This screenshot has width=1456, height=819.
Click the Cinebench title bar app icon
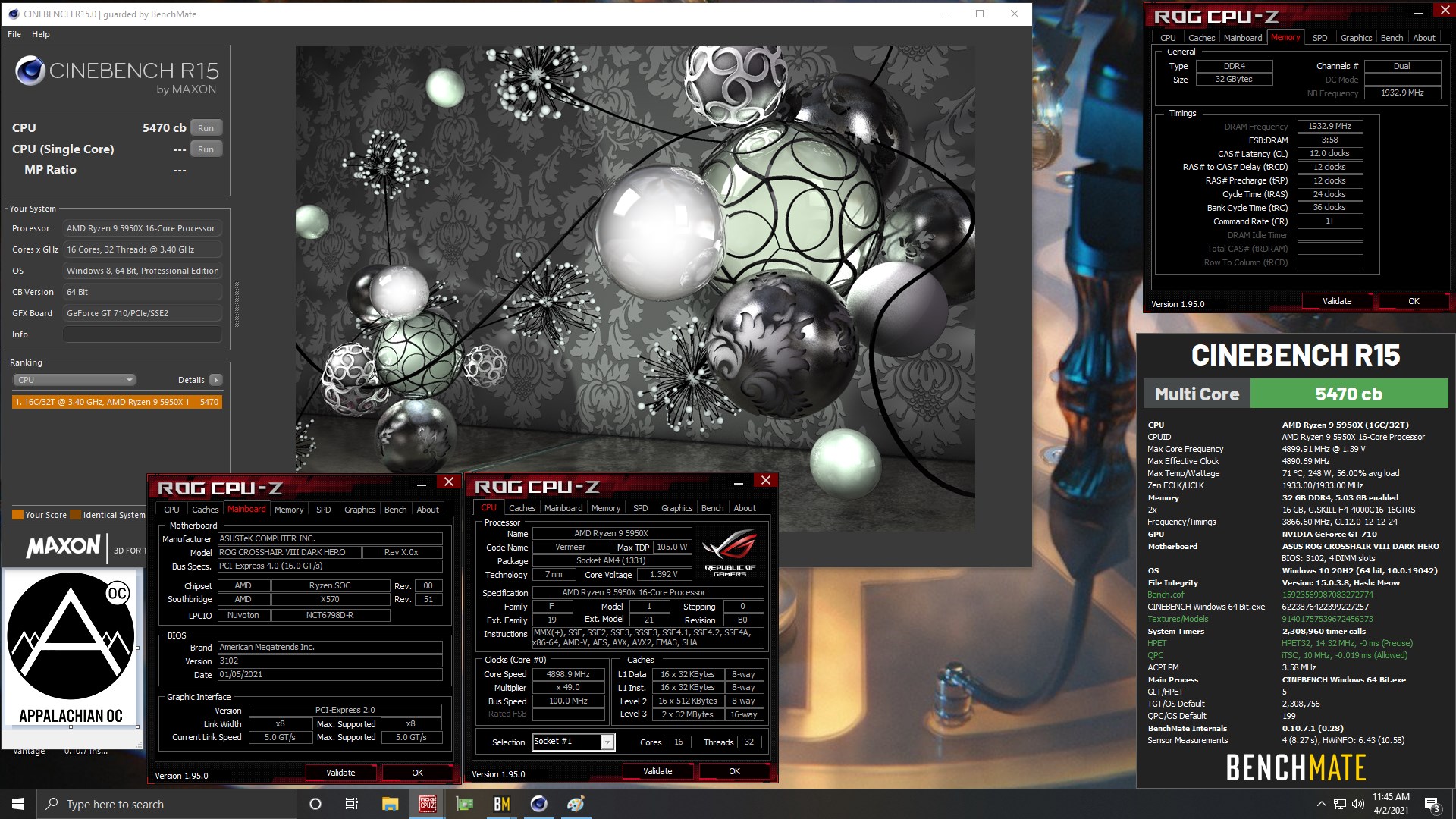14,14
